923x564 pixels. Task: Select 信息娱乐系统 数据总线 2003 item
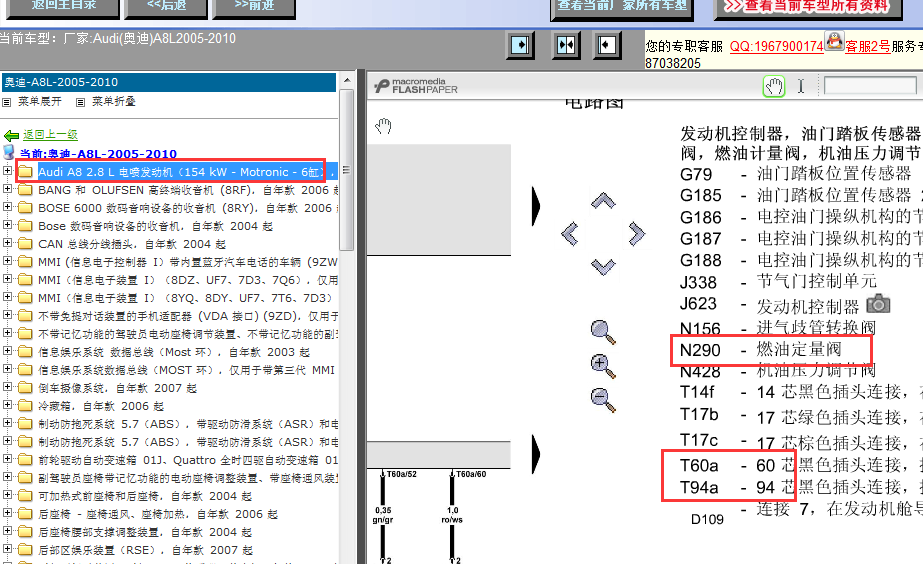[174, 352]
